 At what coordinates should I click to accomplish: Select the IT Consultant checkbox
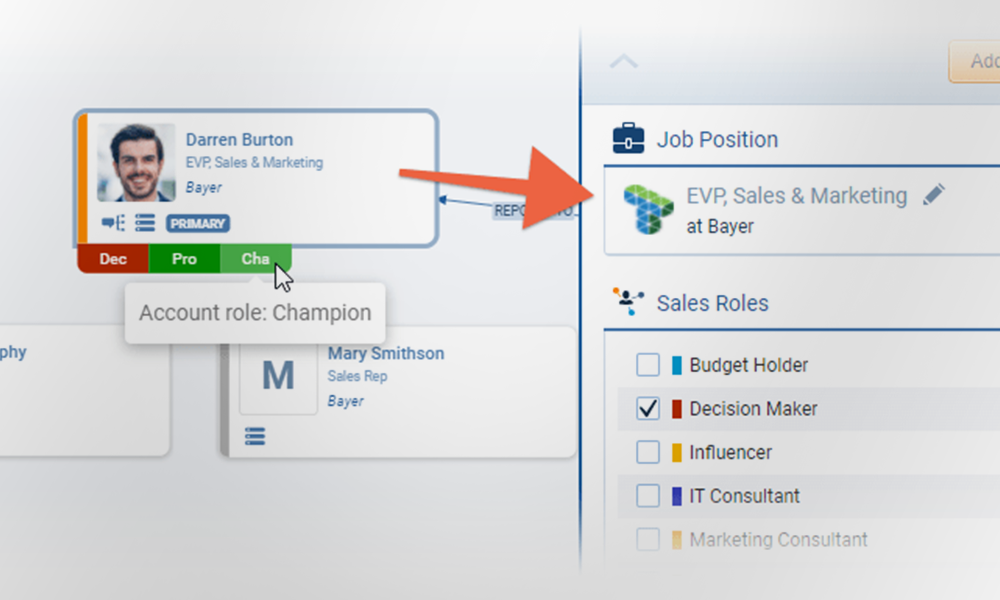[648, 496]
